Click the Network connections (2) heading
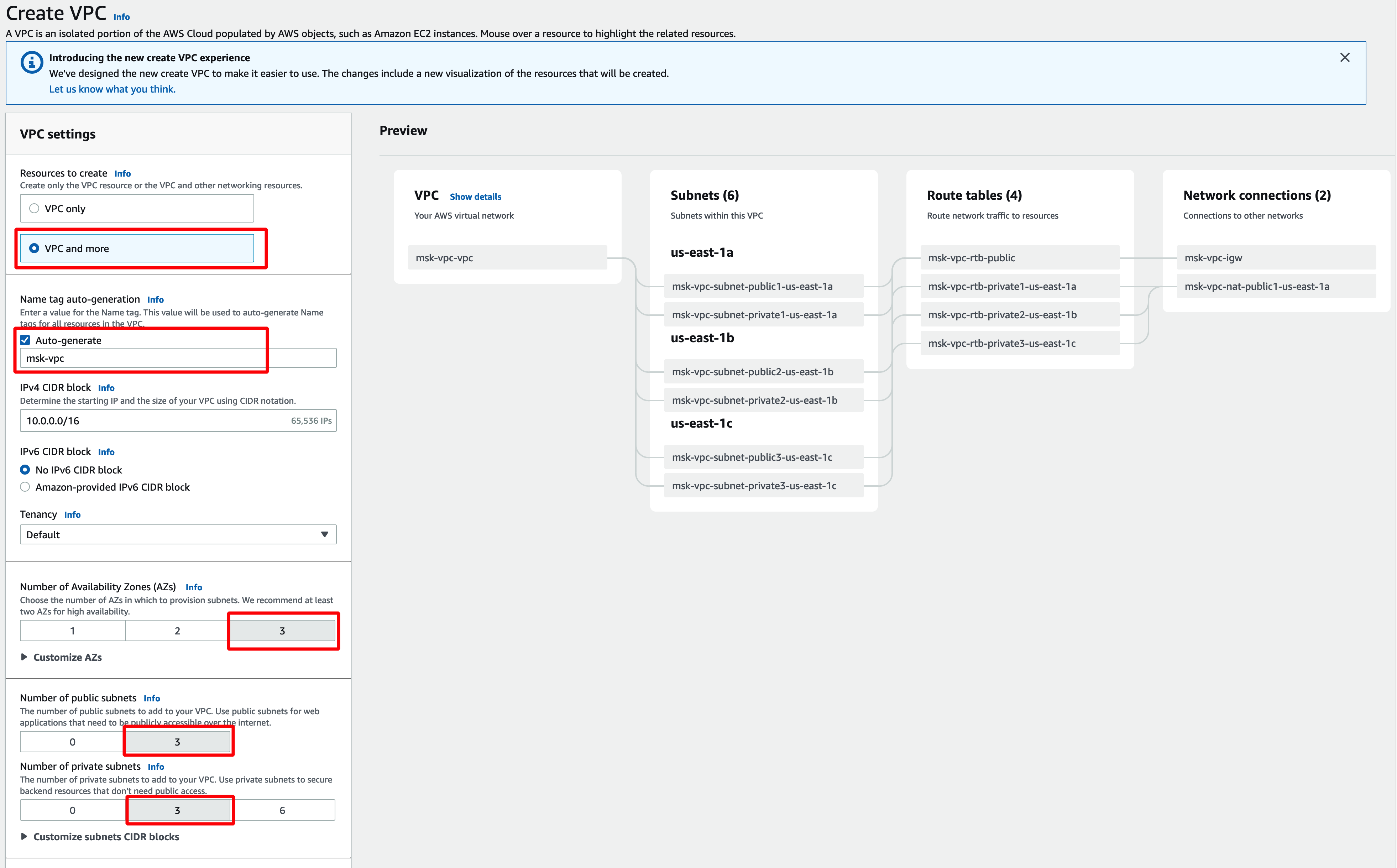This screenshot has height=868, width=1397. click(x=1257, y=195)
